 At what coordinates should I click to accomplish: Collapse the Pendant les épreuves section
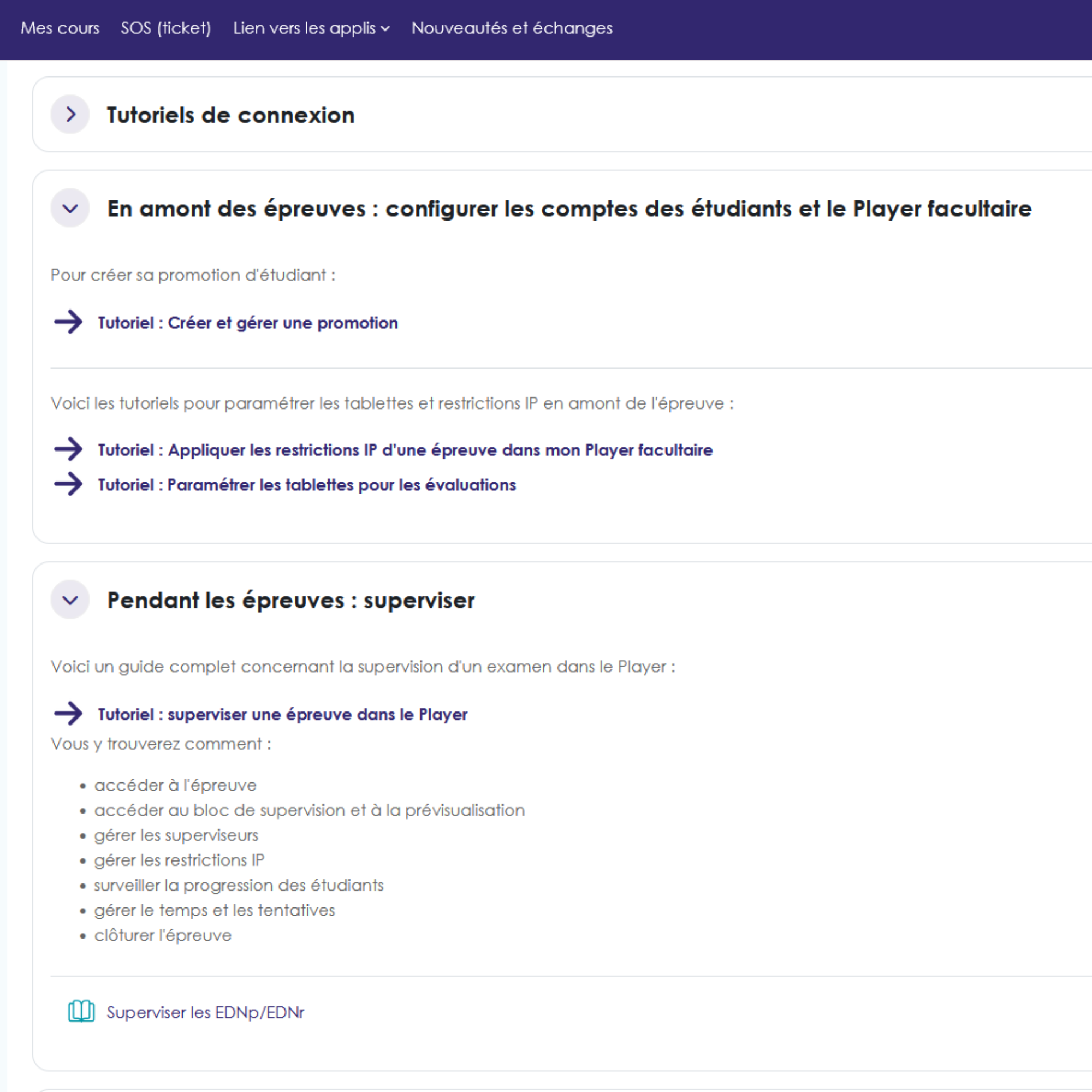point(70,600)
